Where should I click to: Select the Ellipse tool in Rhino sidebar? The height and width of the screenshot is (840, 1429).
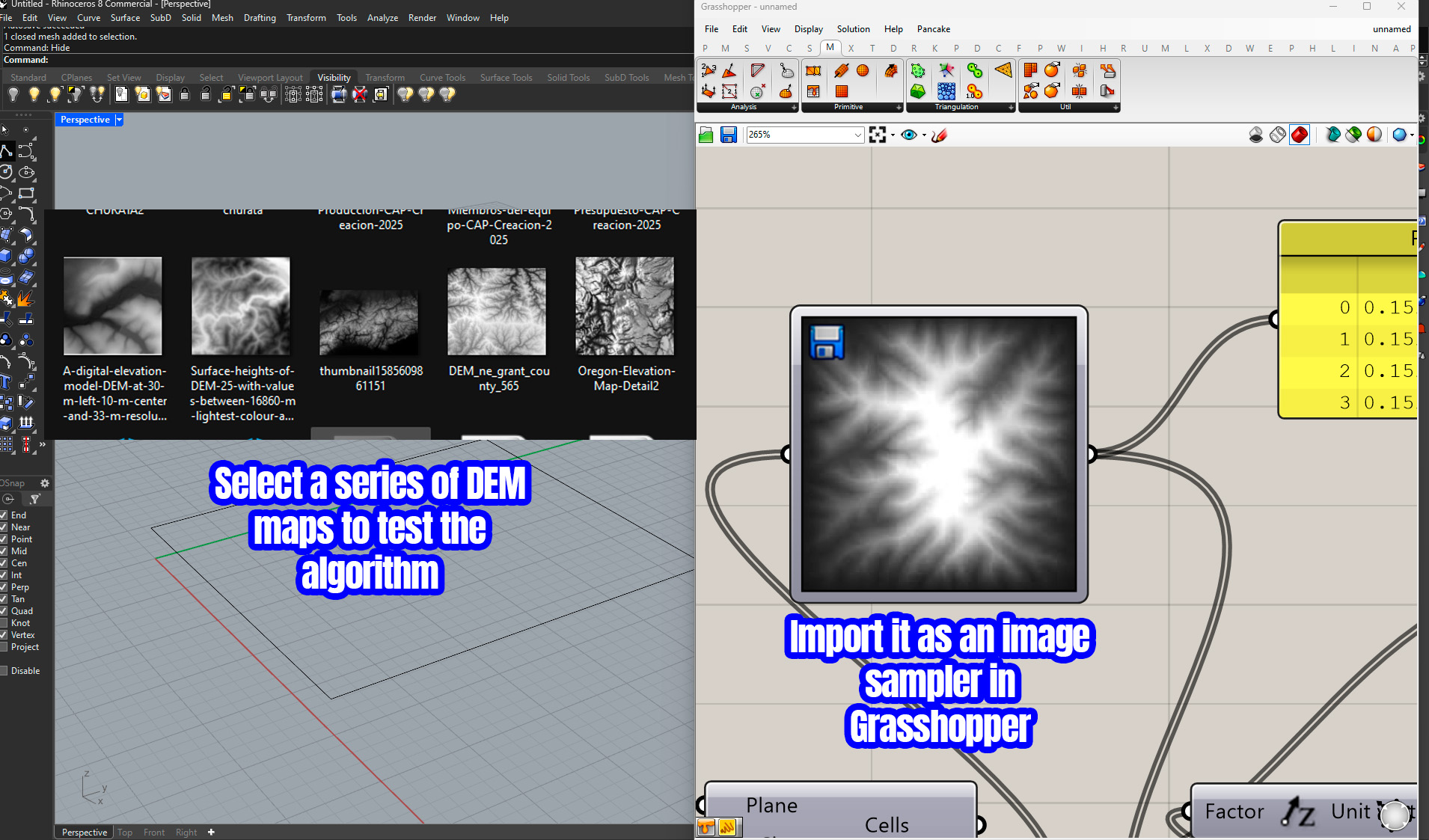pos(26,172)
